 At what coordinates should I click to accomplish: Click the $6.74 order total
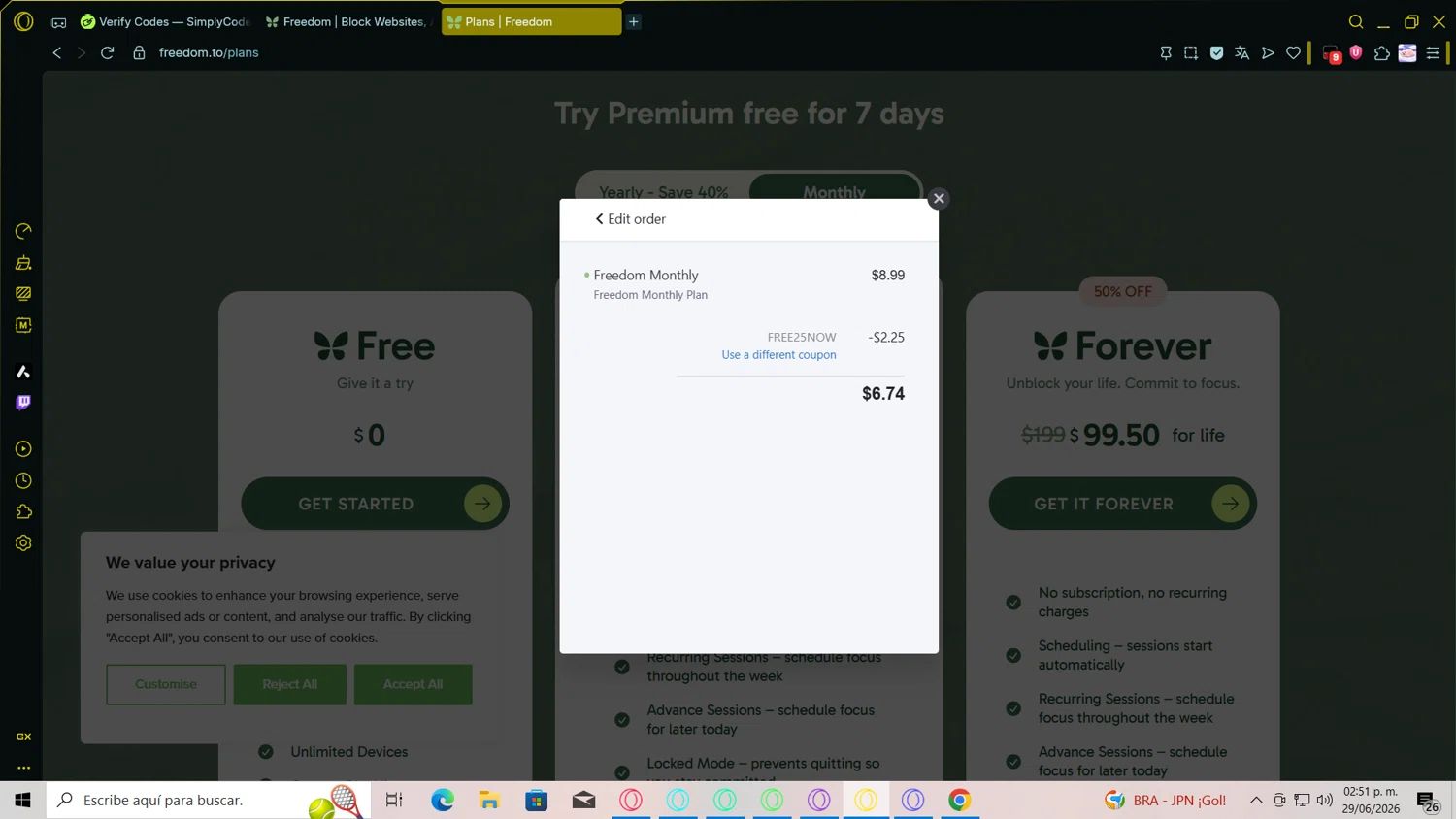(x=883, y=393)
